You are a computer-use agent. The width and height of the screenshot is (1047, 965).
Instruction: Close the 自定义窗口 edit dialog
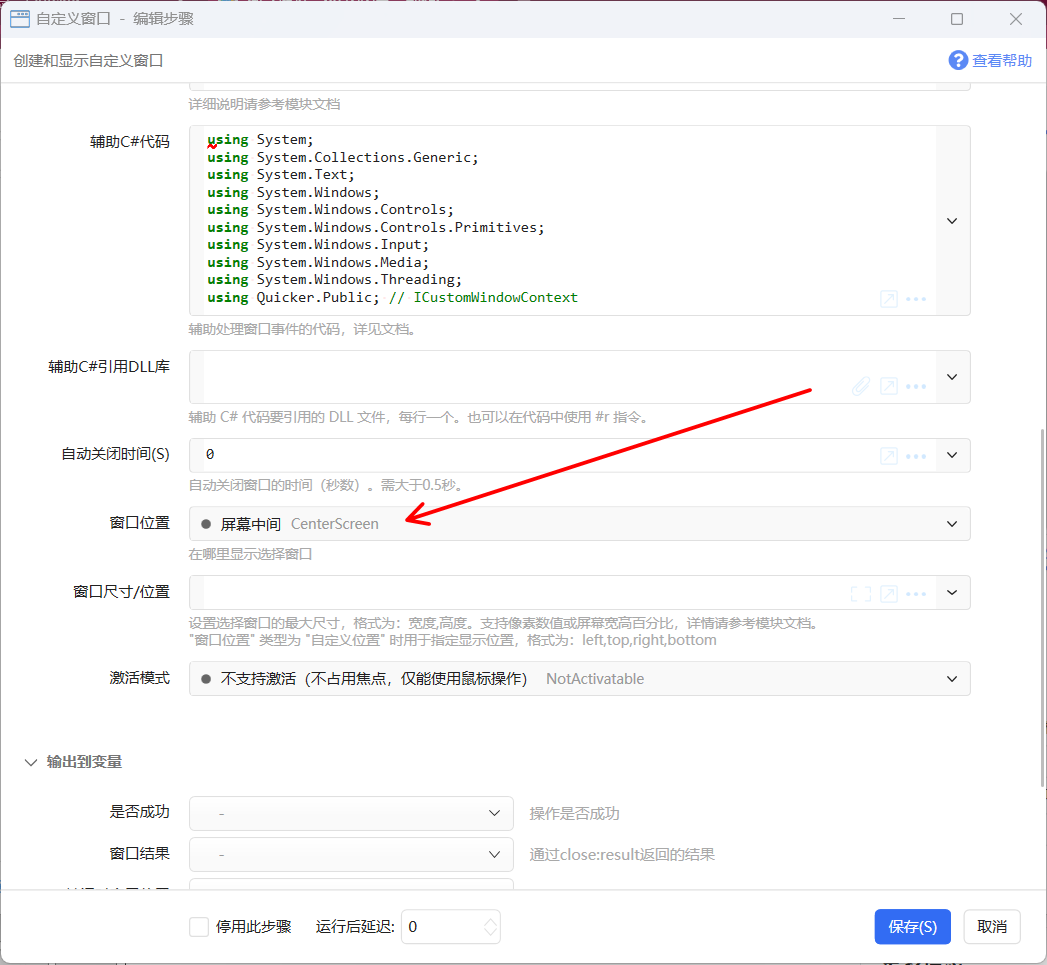click(1016, 19)
